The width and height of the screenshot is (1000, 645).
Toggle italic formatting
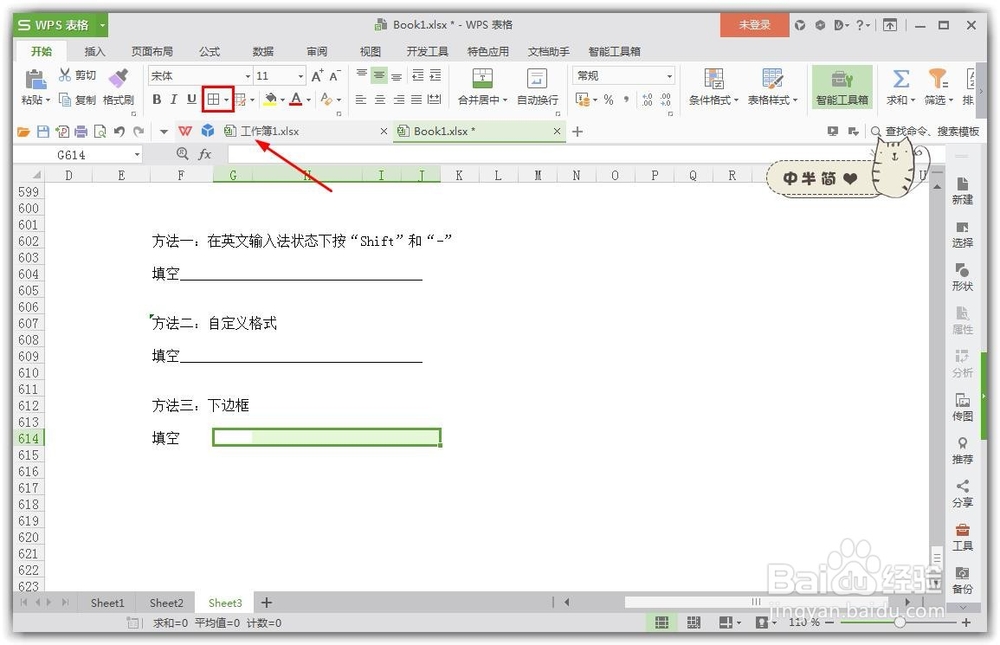point(173,99)
